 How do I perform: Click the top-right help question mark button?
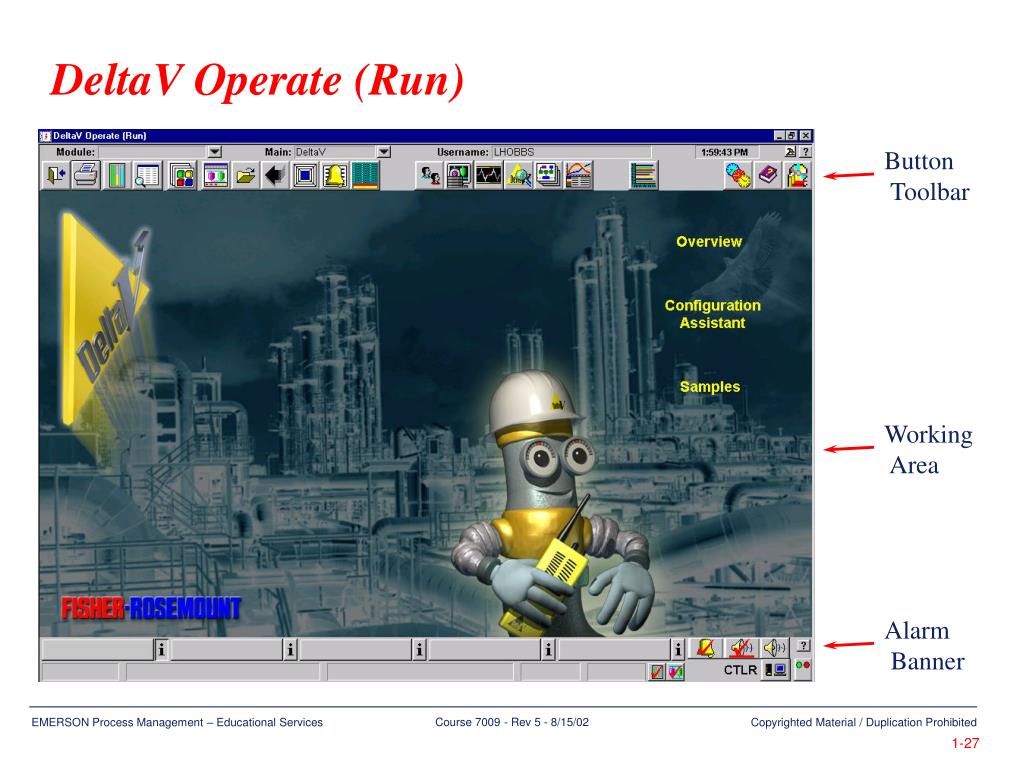805,152
